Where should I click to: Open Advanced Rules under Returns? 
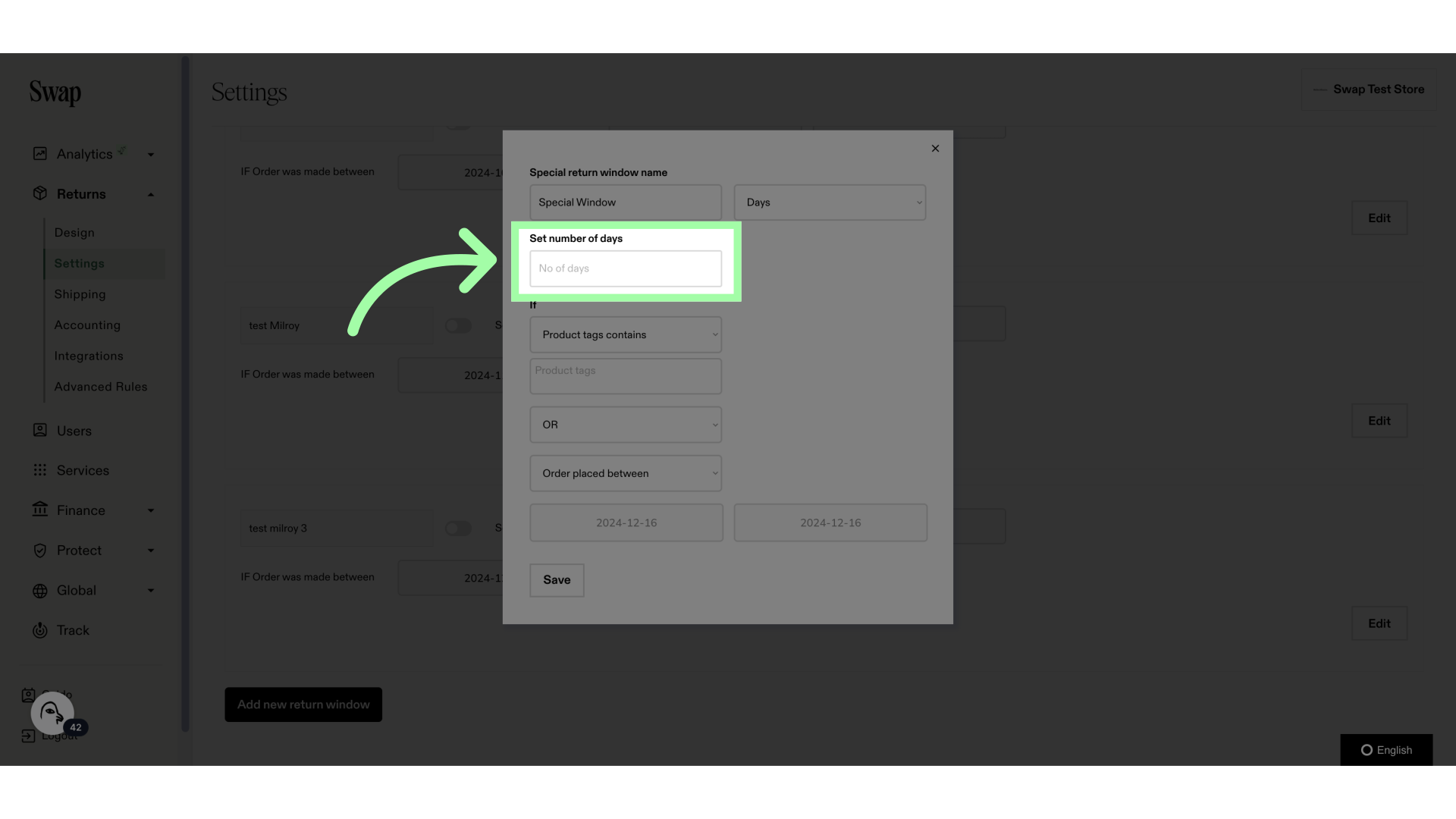[x=101, y=387]
